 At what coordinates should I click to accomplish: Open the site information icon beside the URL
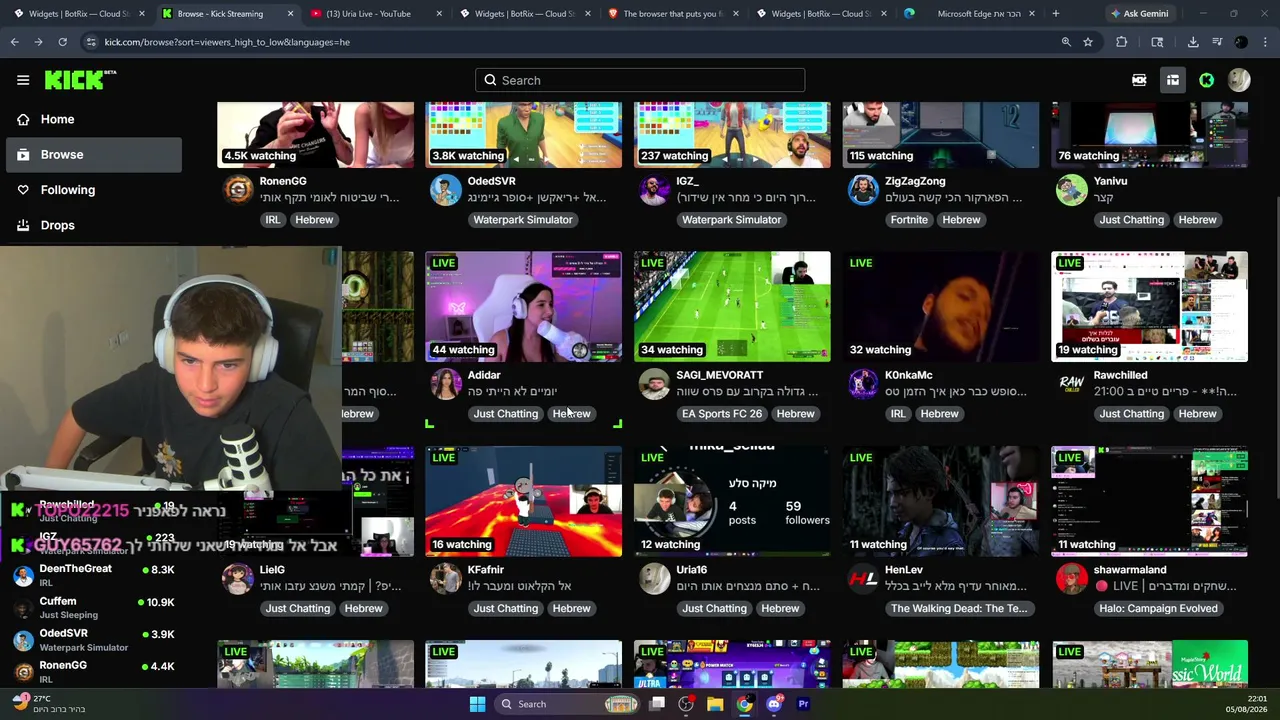tap(91, 42)
